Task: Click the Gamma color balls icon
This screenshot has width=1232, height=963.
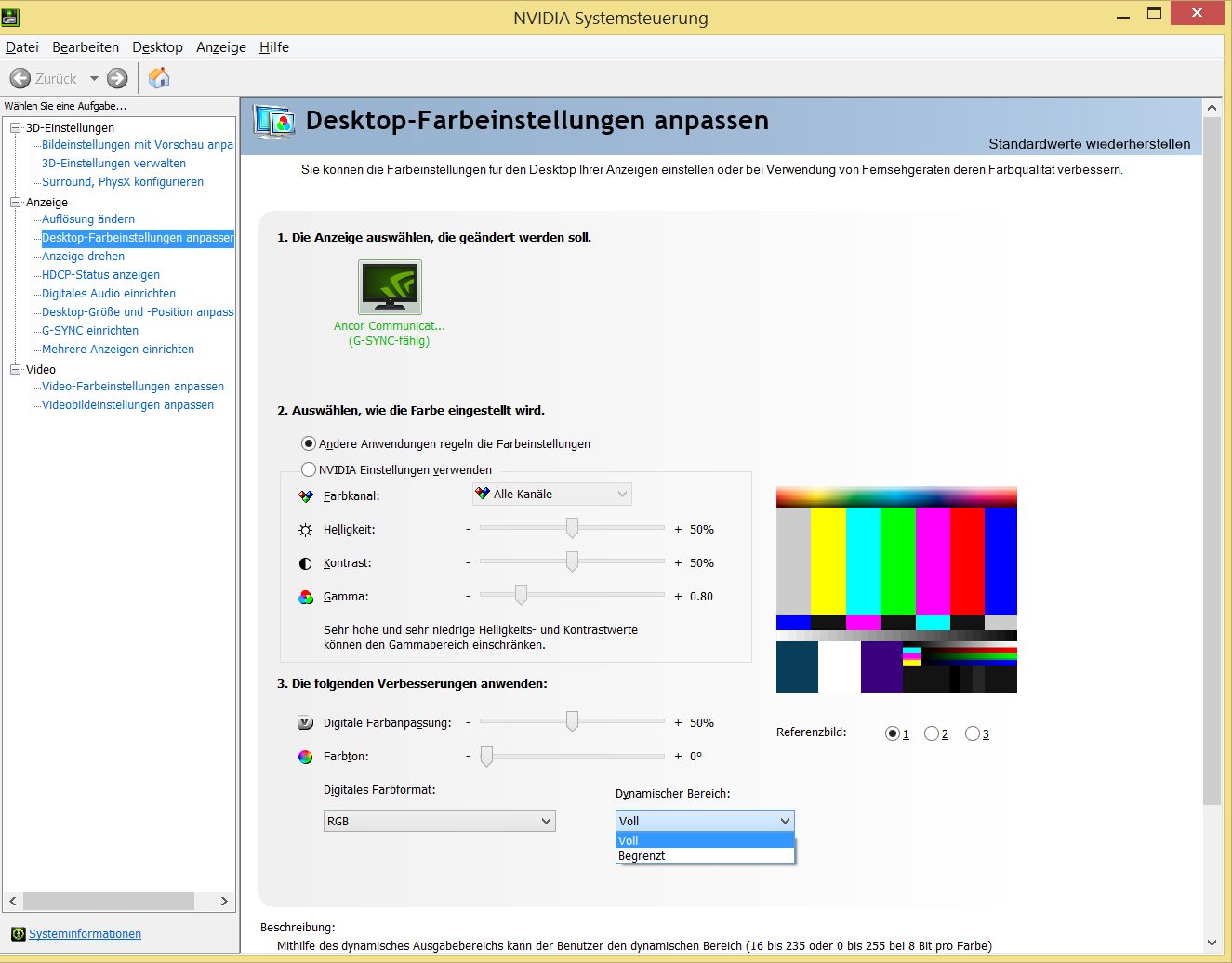Action: [x=306, y=597]
